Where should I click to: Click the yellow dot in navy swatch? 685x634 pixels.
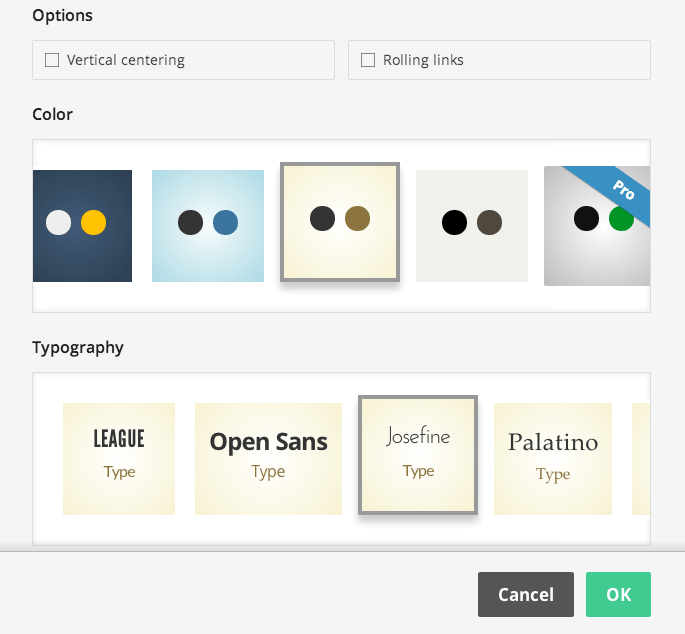(93, 222)
